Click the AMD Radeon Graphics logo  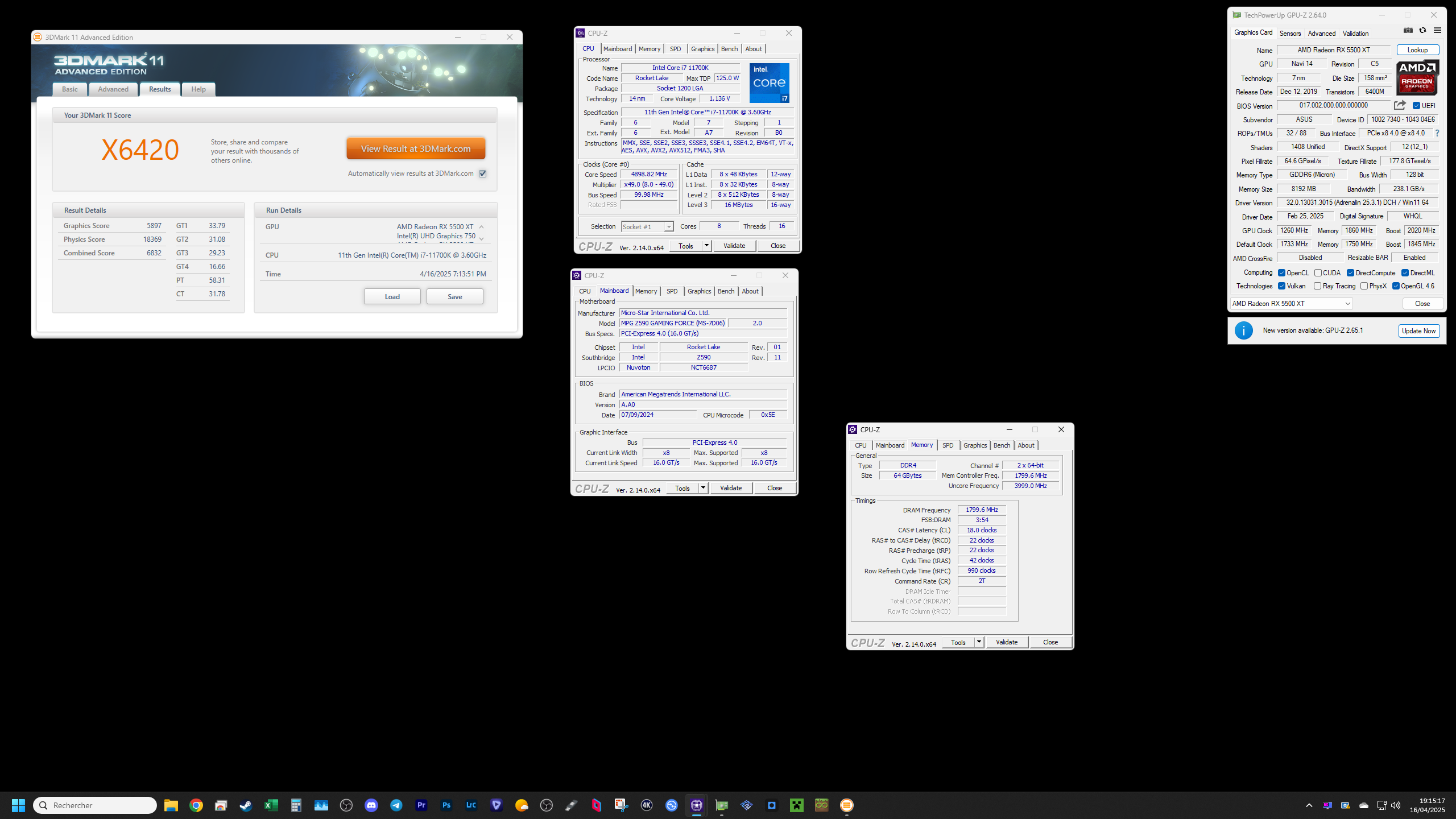tap(1417, 78)
